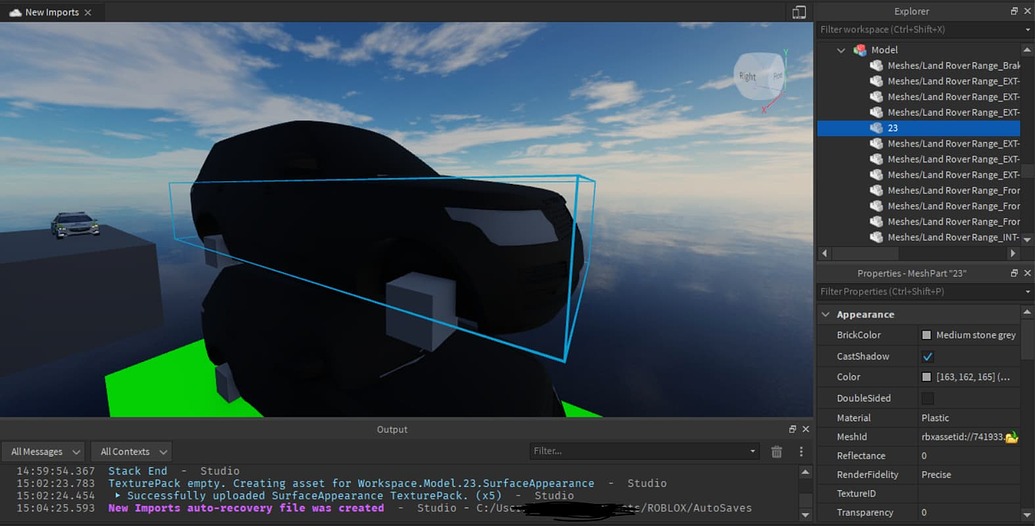Image resolution: width=1035 pixels, height=526 pixels.
Task: Select item 23 in Explorer
Action: (919, 128)
